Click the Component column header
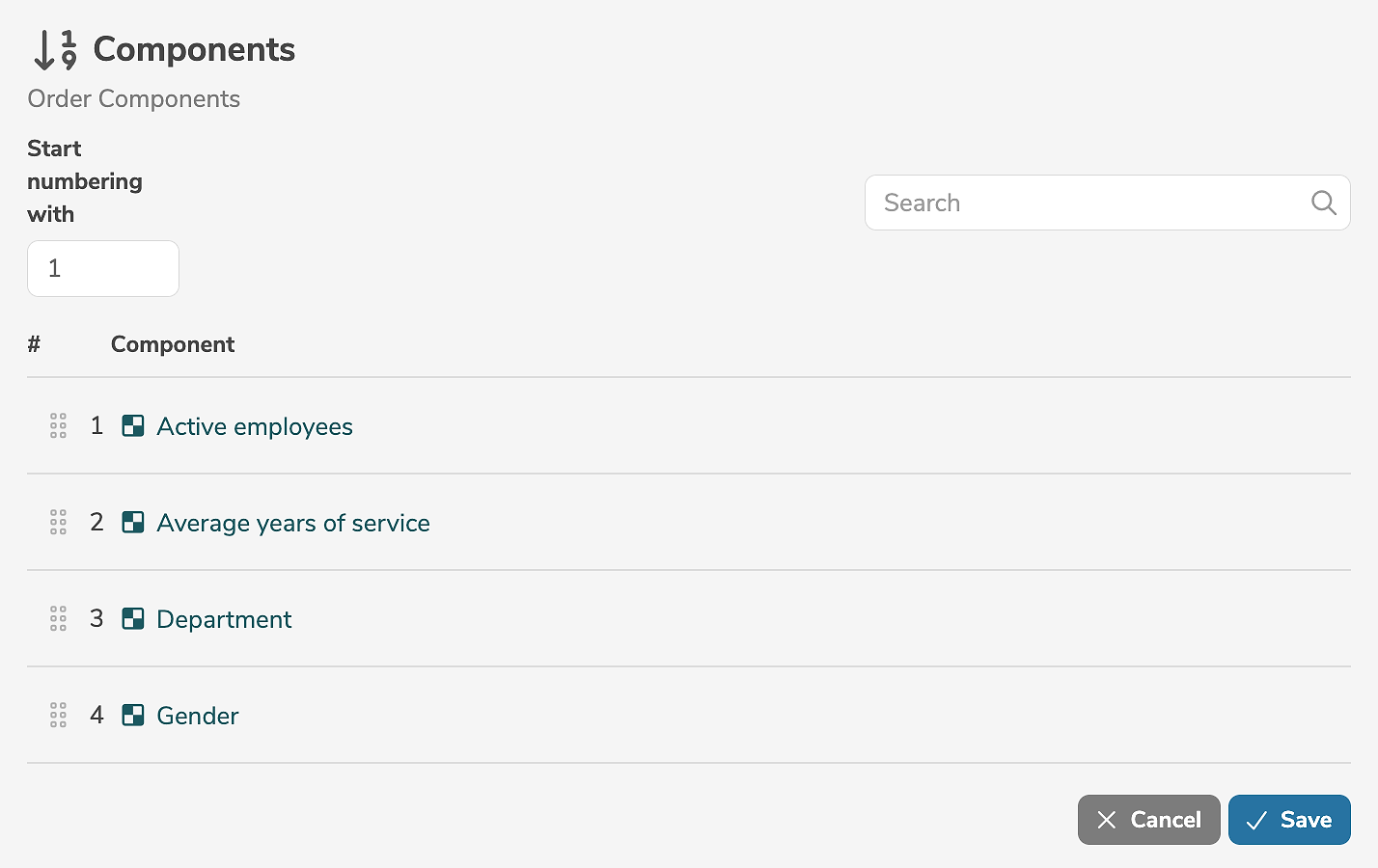The image size is (1378, 868). coord(173,344)
